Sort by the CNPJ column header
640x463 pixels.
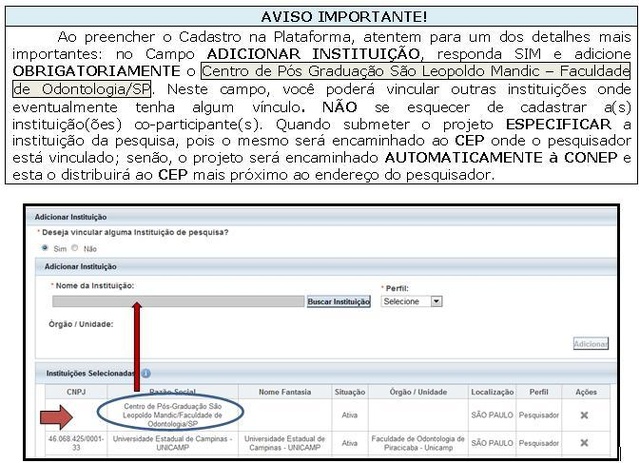[x=76, y=392]
